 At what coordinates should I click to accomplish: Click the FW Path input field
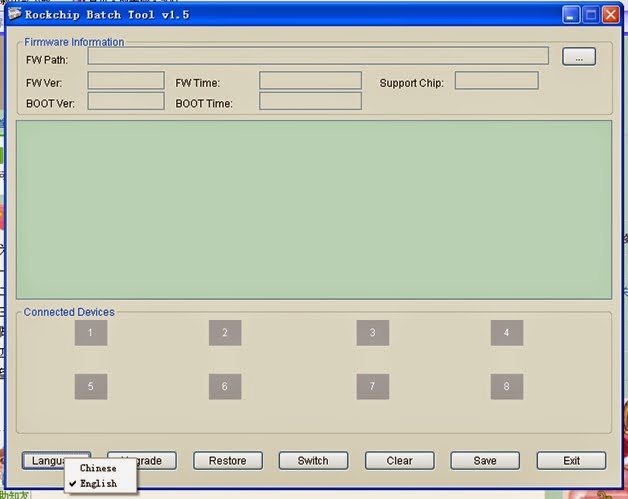click(318, 55)
